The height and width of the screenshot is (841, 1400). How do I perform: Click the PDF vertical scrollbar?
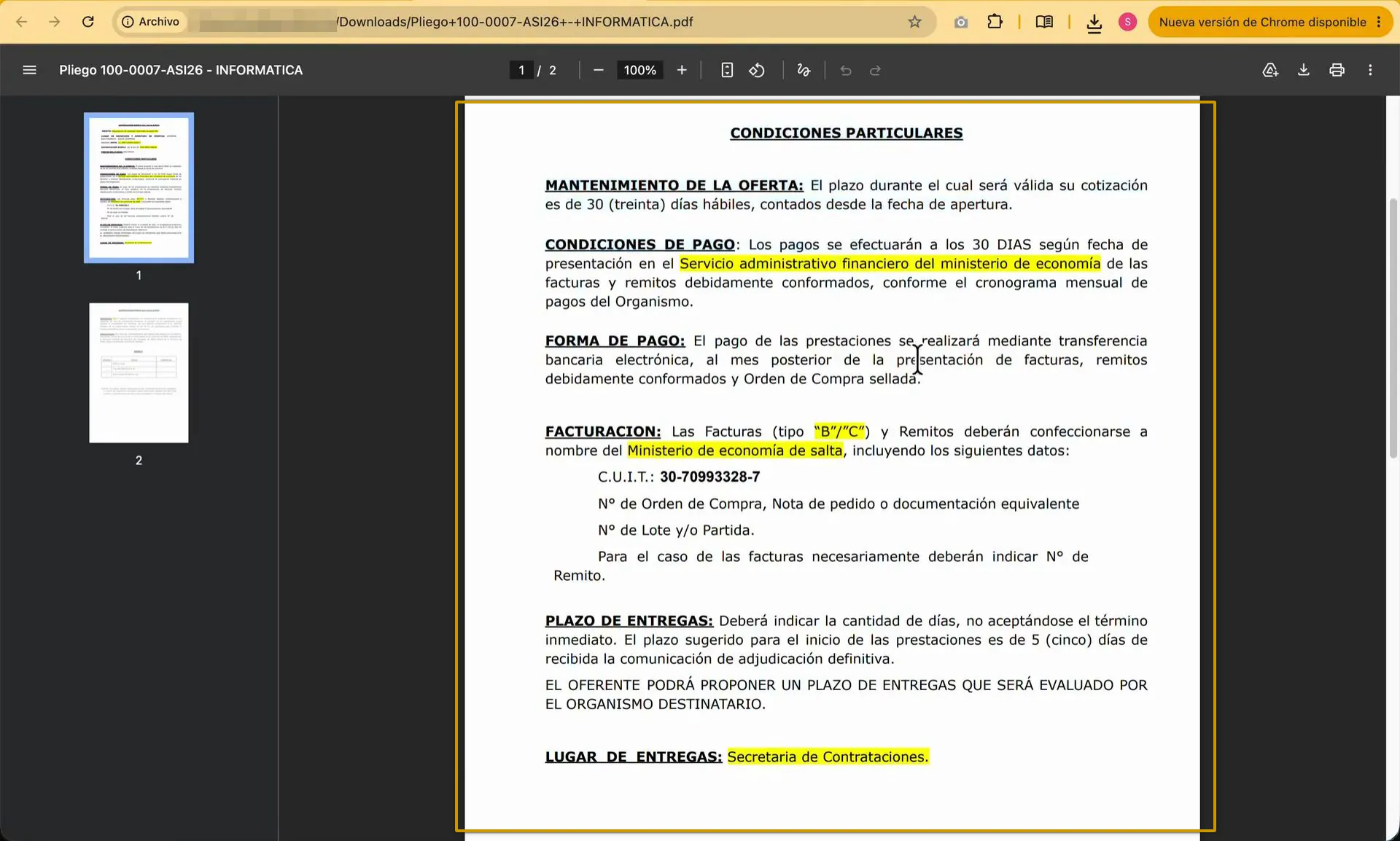1393,328
